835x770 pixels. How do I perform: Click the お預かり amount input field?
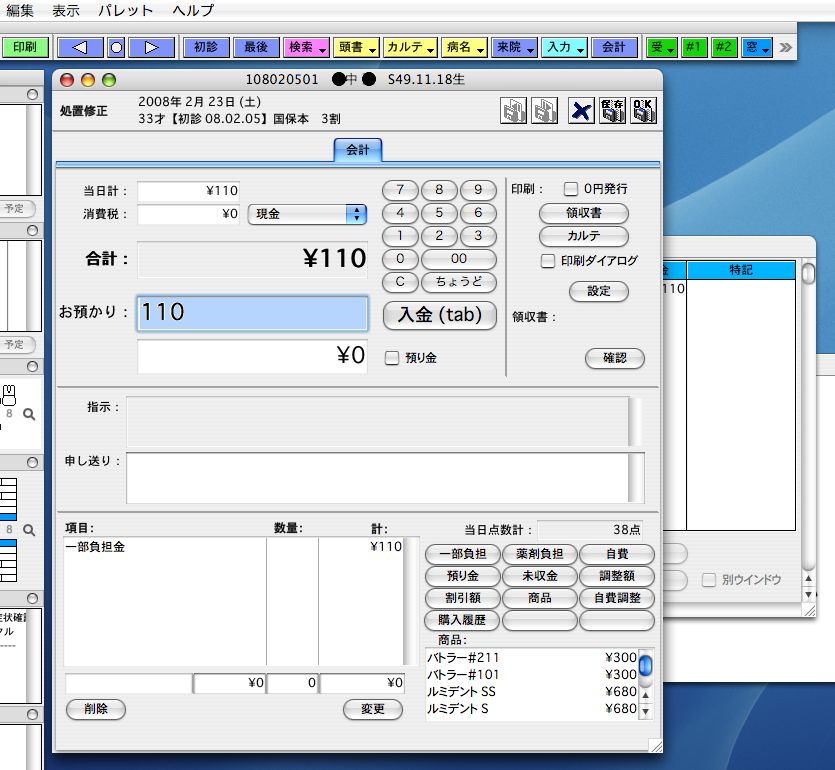point(252,313)
